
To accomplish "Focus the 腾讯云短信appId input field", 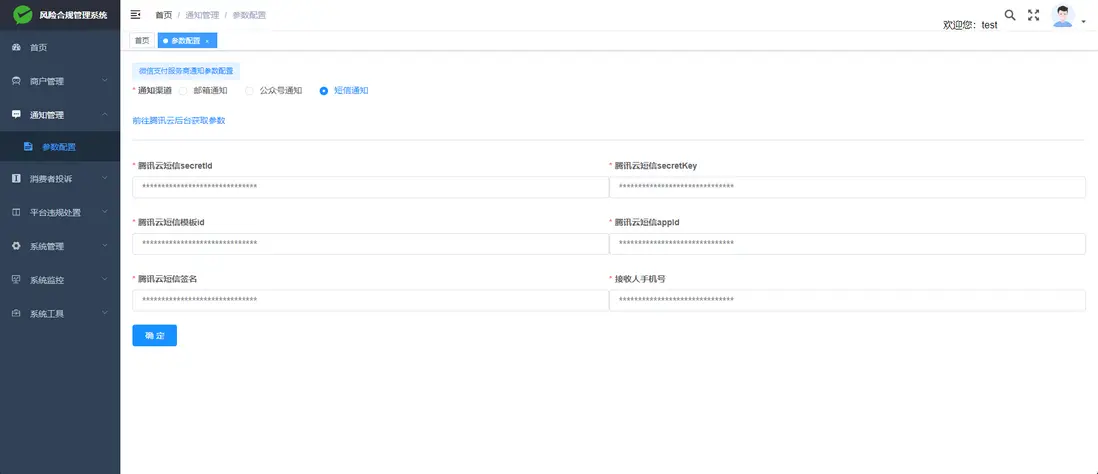I will pyautogui.click(x=847, y=244).
